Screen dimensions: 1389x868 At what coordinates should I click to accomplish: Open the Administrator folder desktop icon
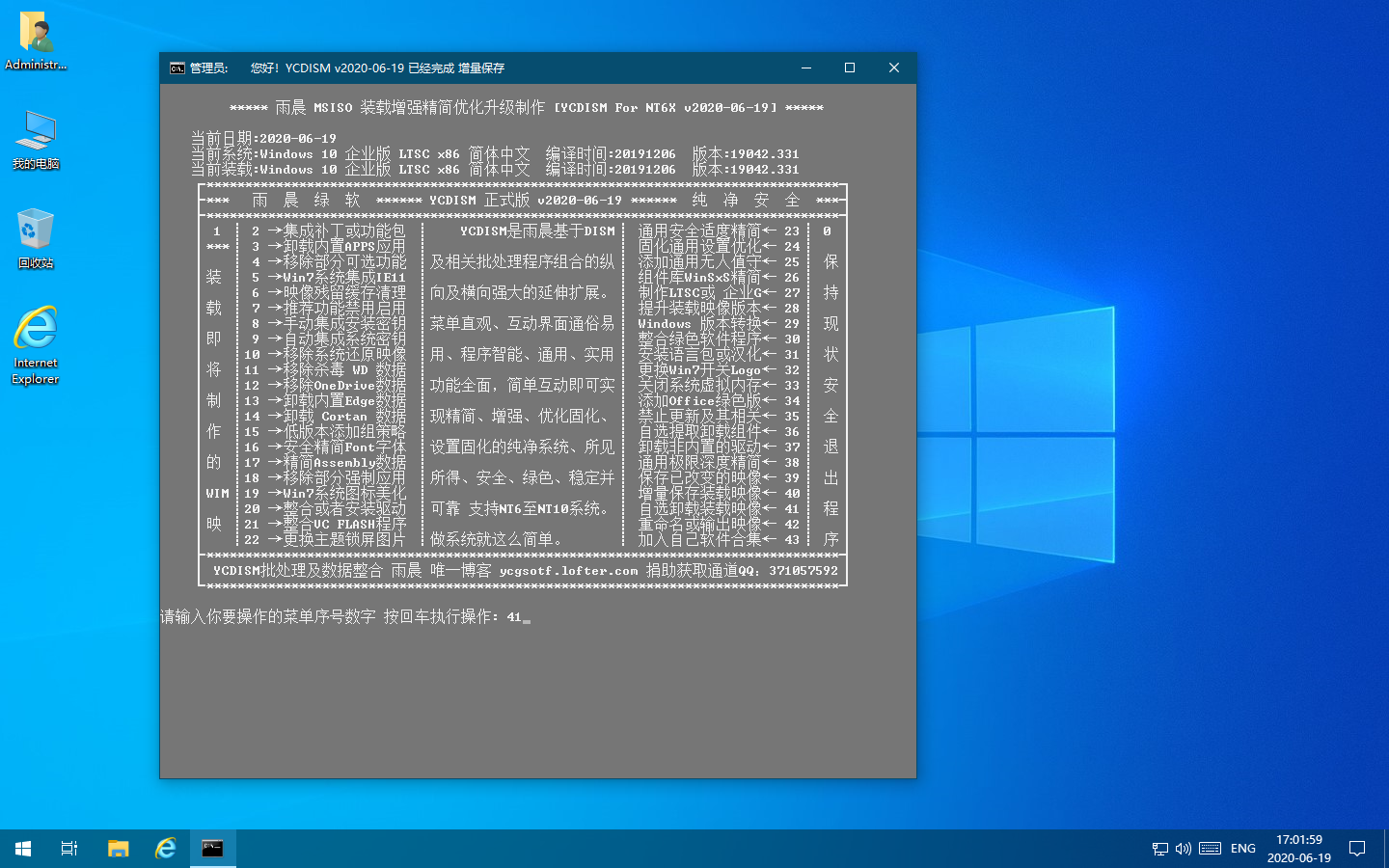36,41
